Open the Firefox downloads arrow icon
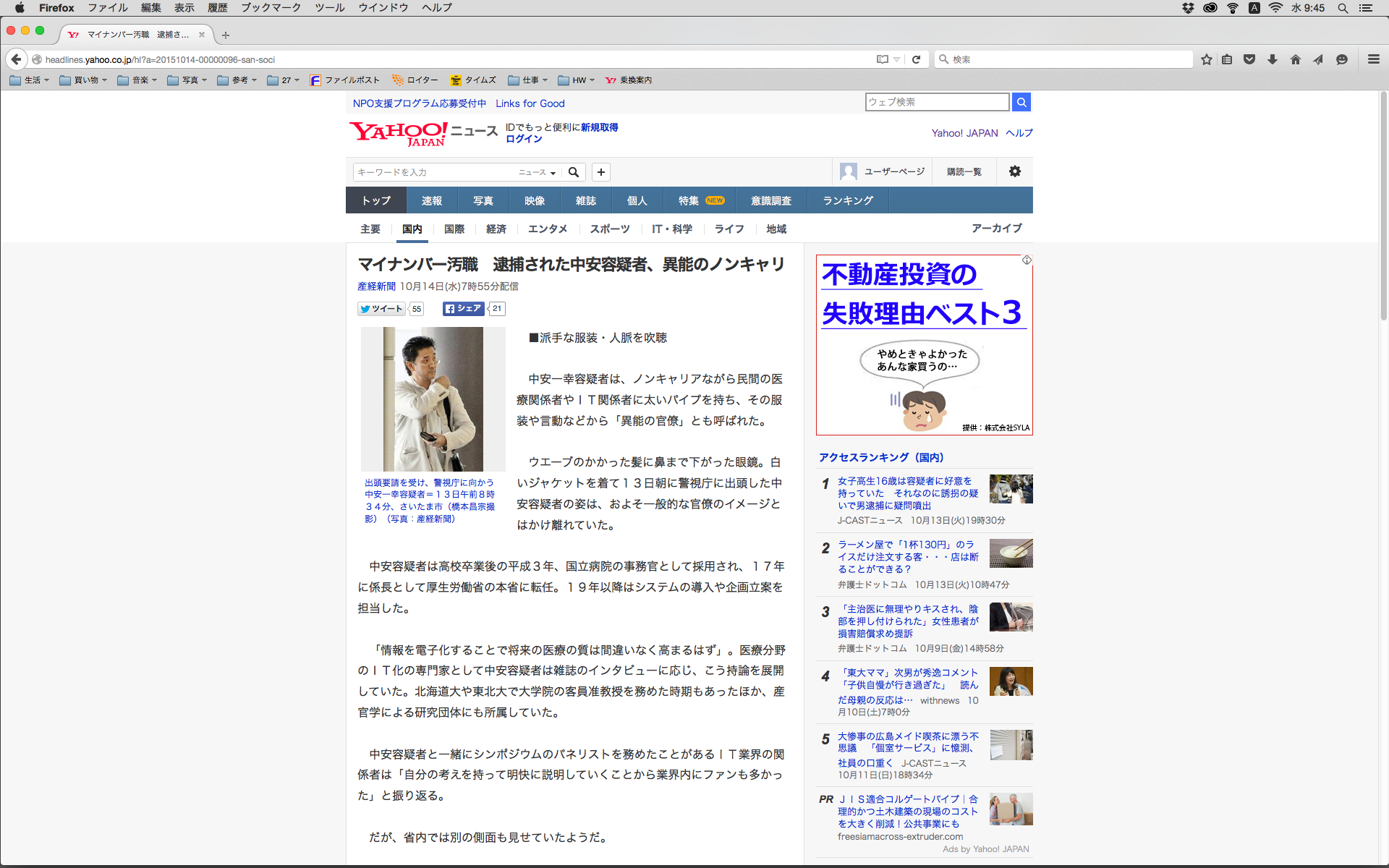This screenshot has width=1389, height=868. pos(1273,59)
